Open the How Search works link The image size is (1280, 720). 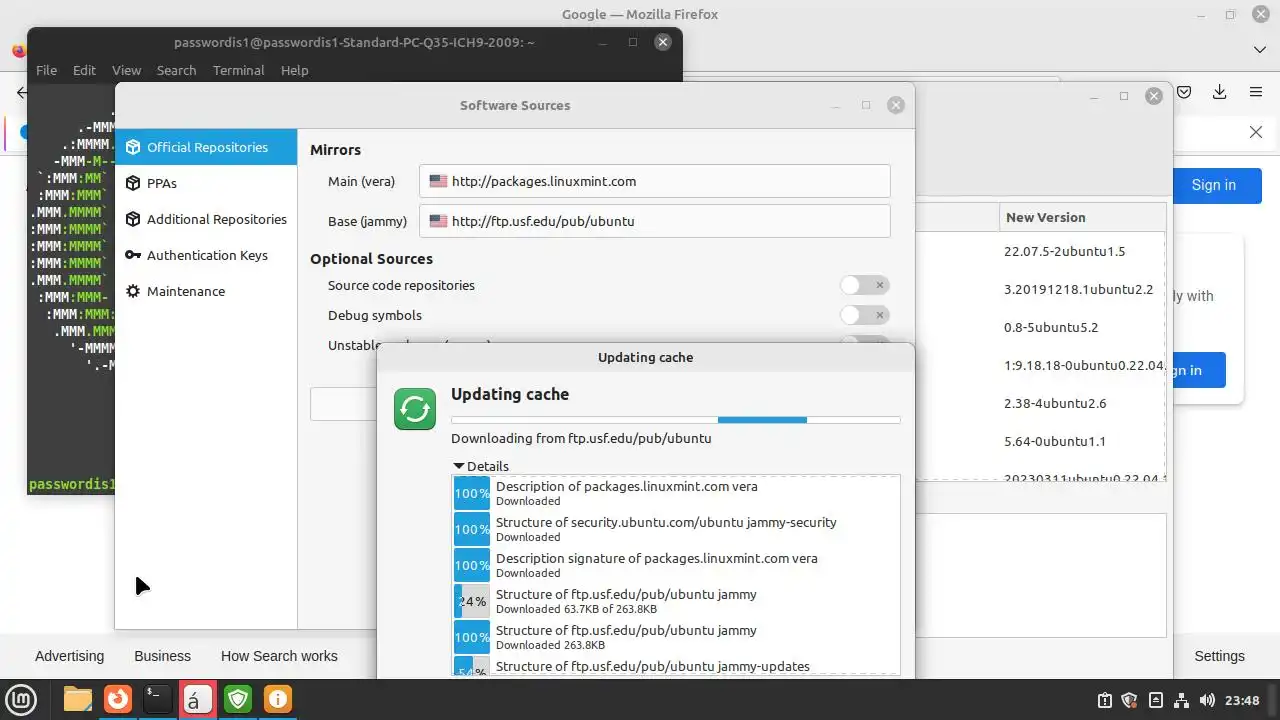(279, 656)
